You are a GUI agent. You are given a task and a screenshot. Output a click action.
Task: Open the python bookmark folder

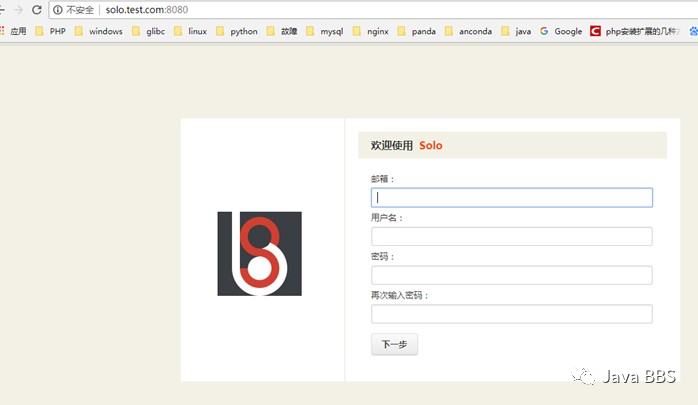click(x=236, y=31)
